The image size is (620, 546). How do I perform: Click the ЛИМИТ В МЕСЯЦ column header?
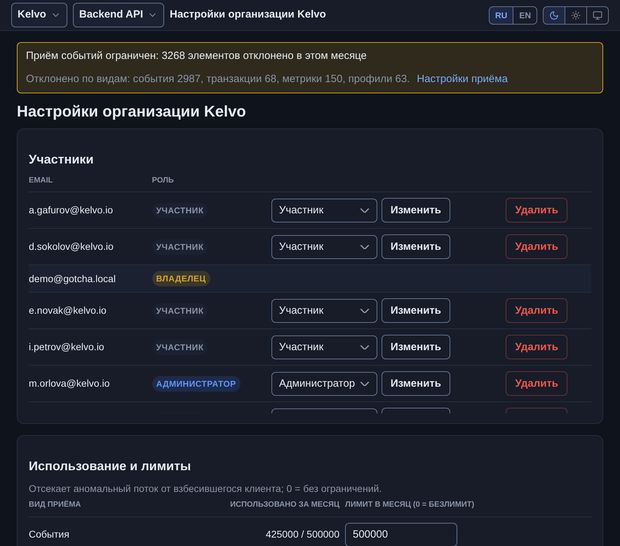click(409, 504)
